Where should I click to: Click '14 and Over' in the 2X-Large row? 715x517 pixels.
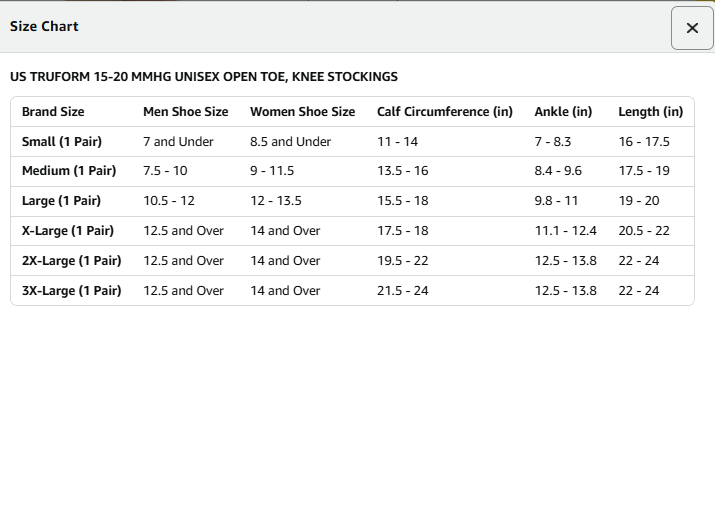coord(285,261)
